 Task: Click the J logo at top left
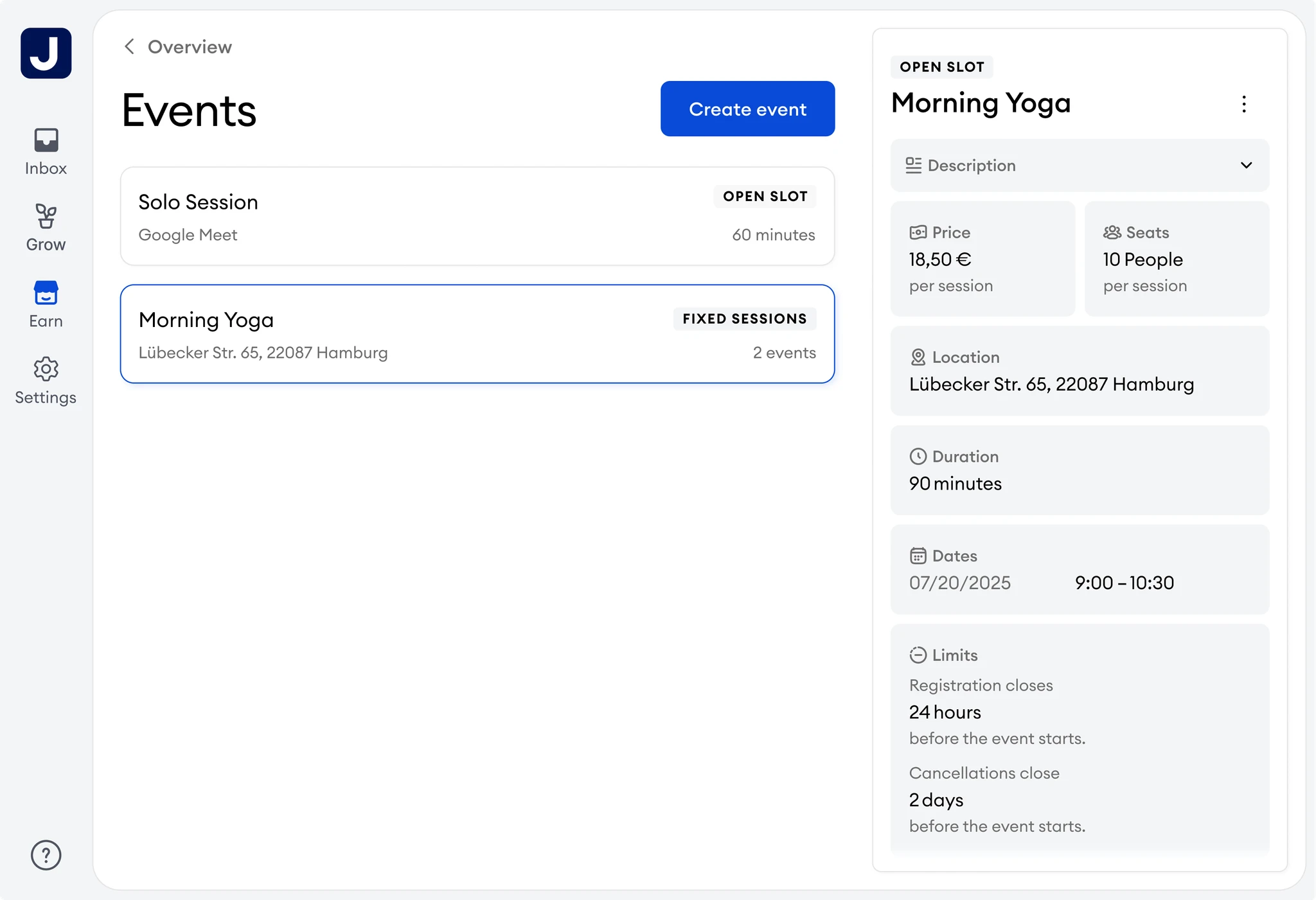tap(46, 53)
